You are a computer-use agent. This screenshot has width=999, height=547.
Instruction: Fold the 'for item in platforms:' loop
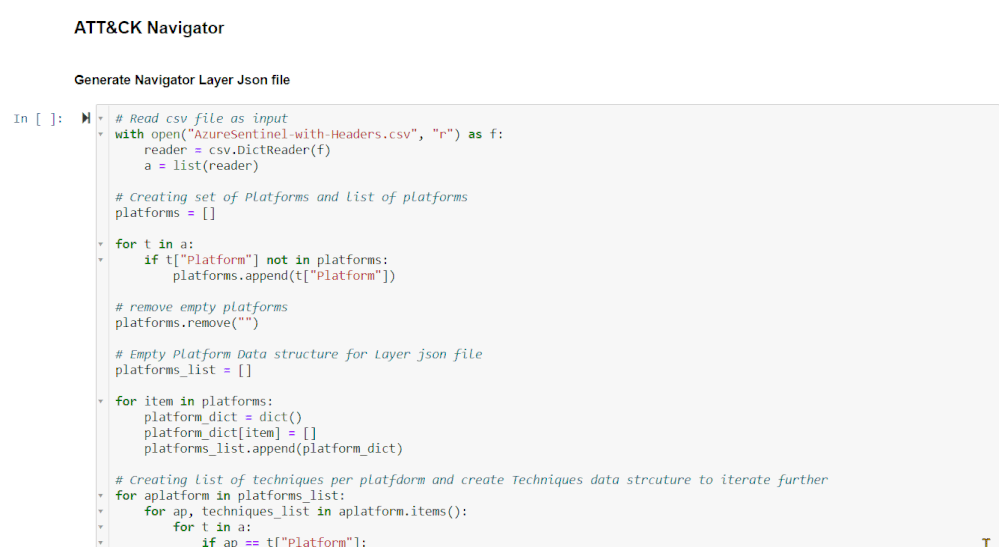pyautogui.click(x=101, y=401)
